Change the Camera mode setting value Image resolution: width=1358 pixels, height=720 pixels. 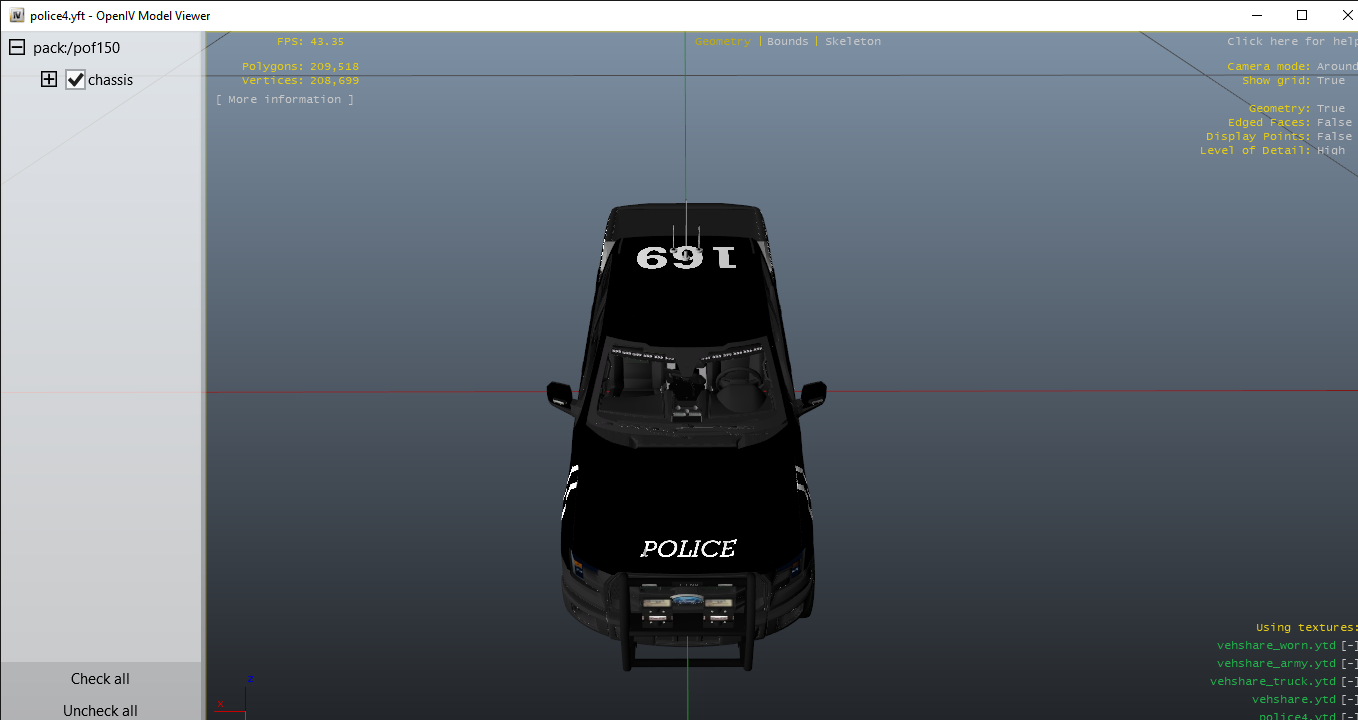[x=1336, y=67]
